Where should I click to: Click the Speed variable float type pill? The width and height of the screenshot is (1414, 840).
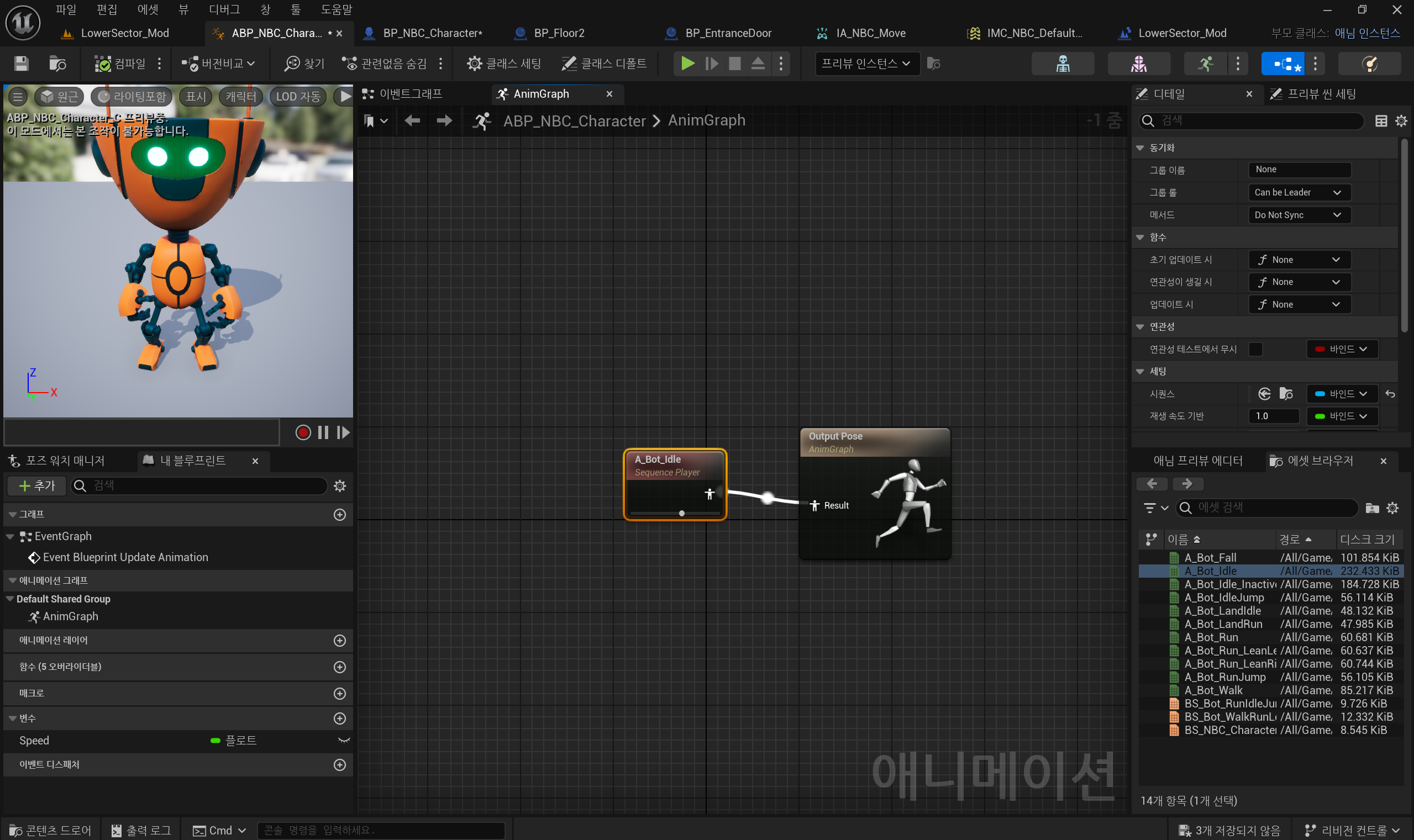[215, 741]
